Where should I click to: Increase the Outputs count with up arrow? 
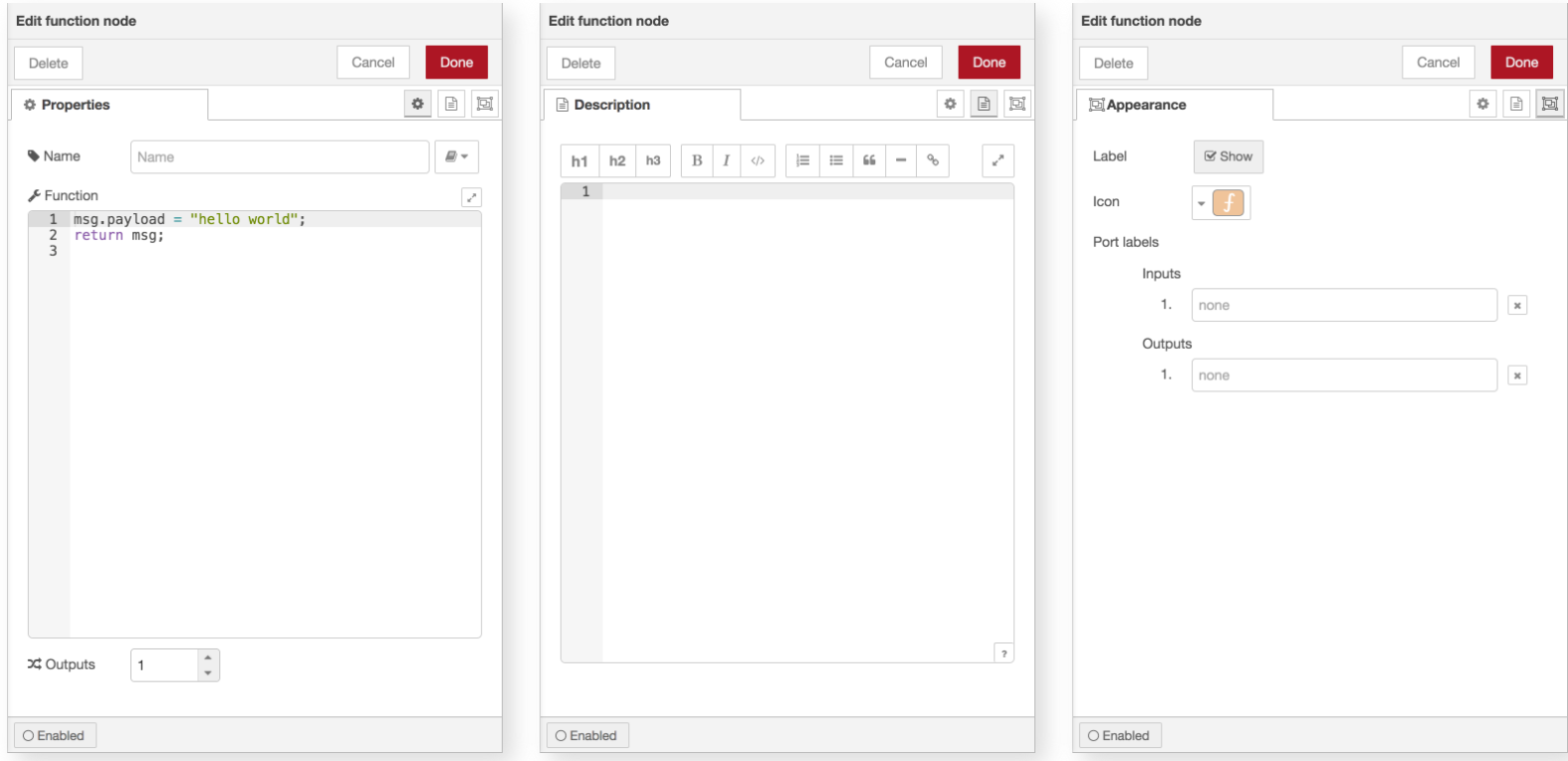pyautogui.click(x=208, y=657)
